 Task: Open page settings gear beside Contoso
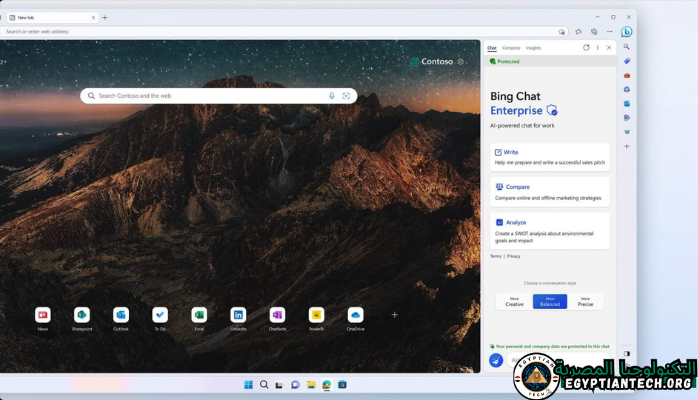(461, 61)
